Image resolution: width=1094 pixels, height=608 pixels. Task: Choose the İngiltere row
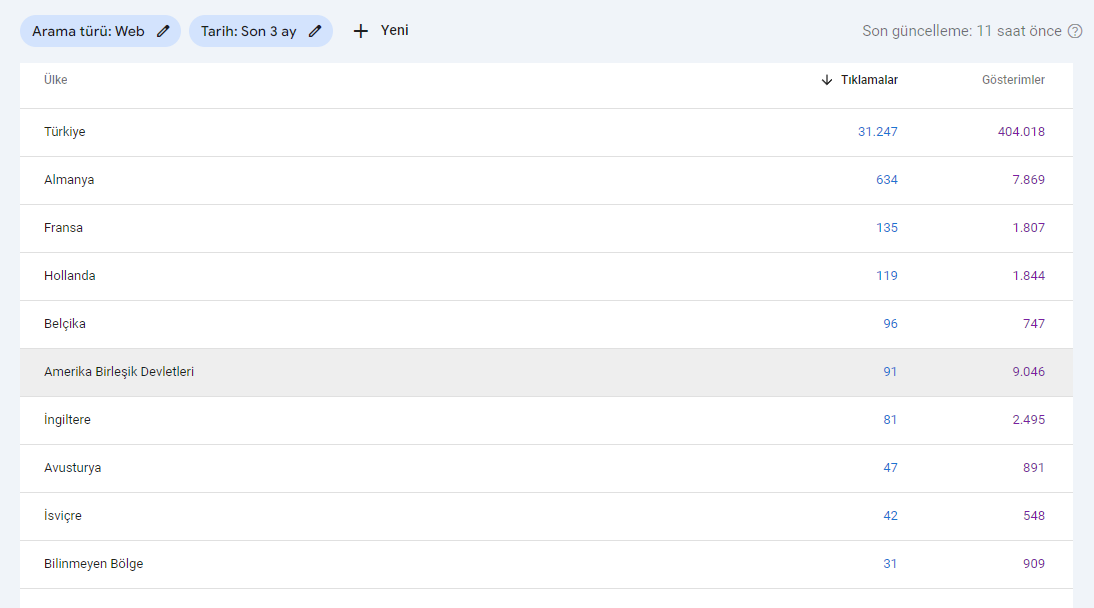(546, 420)
